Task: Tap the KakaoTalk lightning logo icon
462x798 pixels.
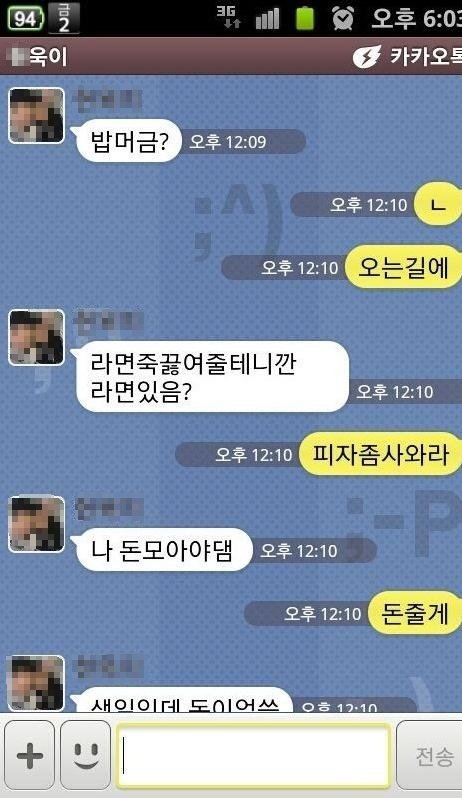Action: coord(367,56)
